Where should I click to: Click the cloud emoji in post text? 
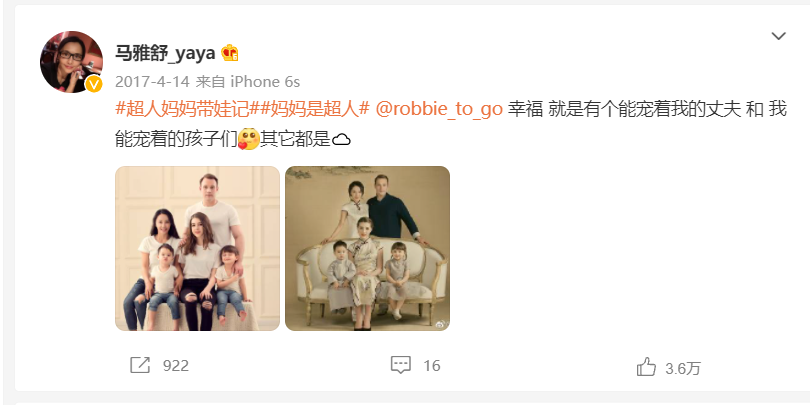341,139
